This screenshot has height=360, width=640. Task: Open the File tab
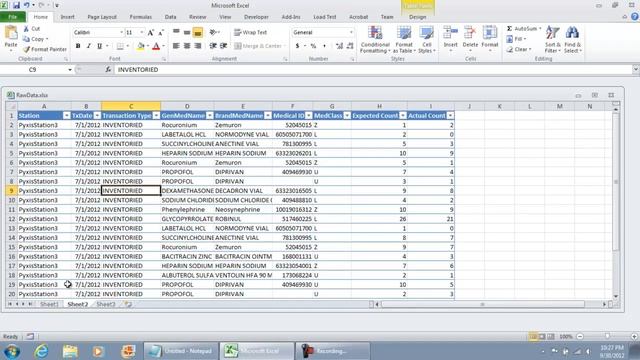pos(13,17)
